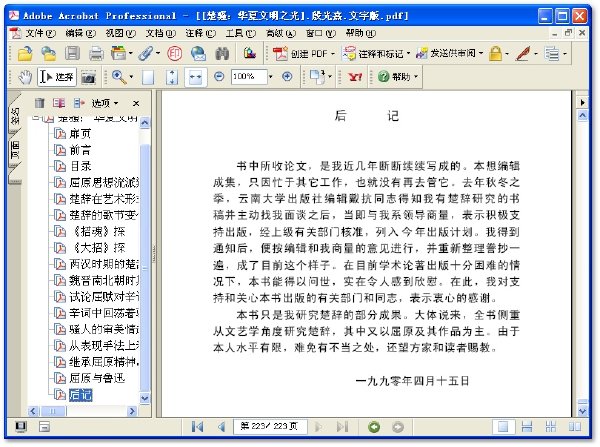The width and height of the screenshot is (600, 447).
Task: Open the 注释和标记 dropdown
Action: 377,54
